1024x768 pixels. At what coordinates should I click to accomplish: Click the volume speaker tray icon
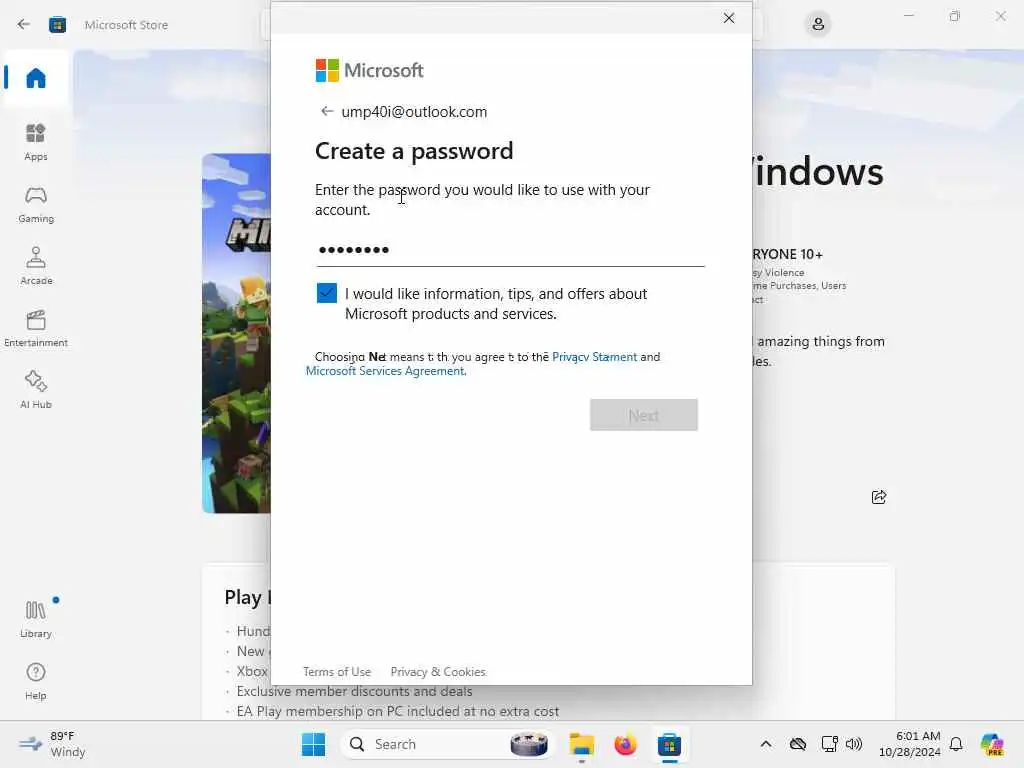click(x=854, y=744)
